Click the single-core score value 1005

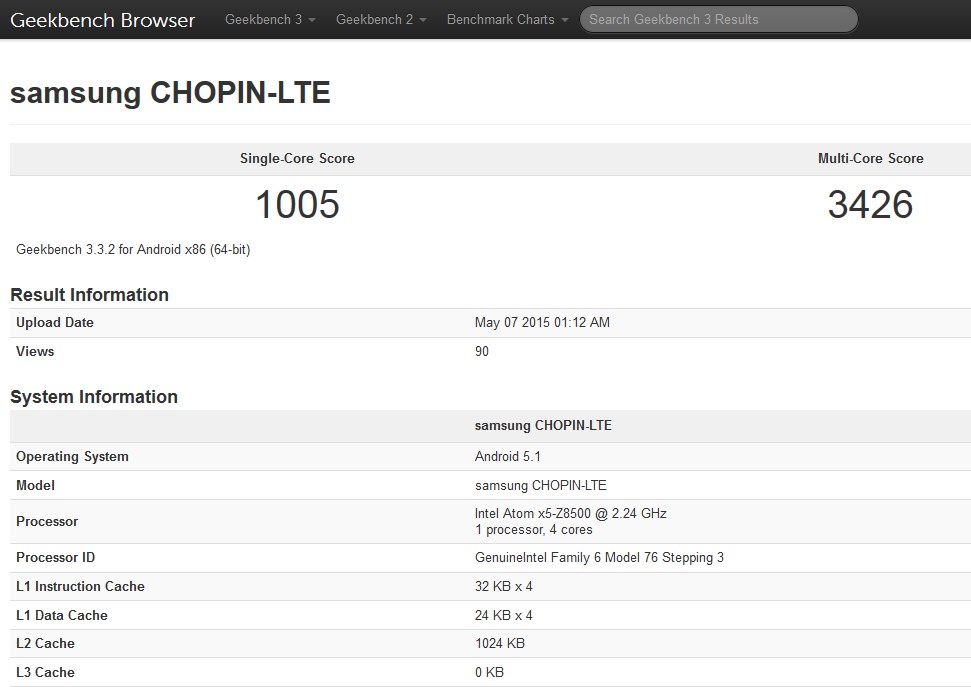coord(297,205)
